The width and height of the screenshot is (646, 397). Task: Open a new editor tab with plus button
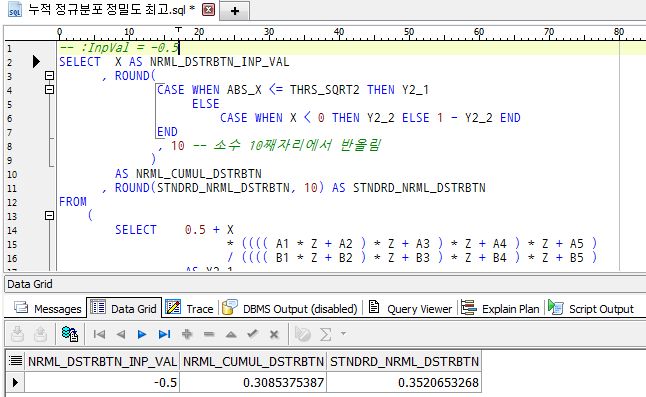[235, 11]
